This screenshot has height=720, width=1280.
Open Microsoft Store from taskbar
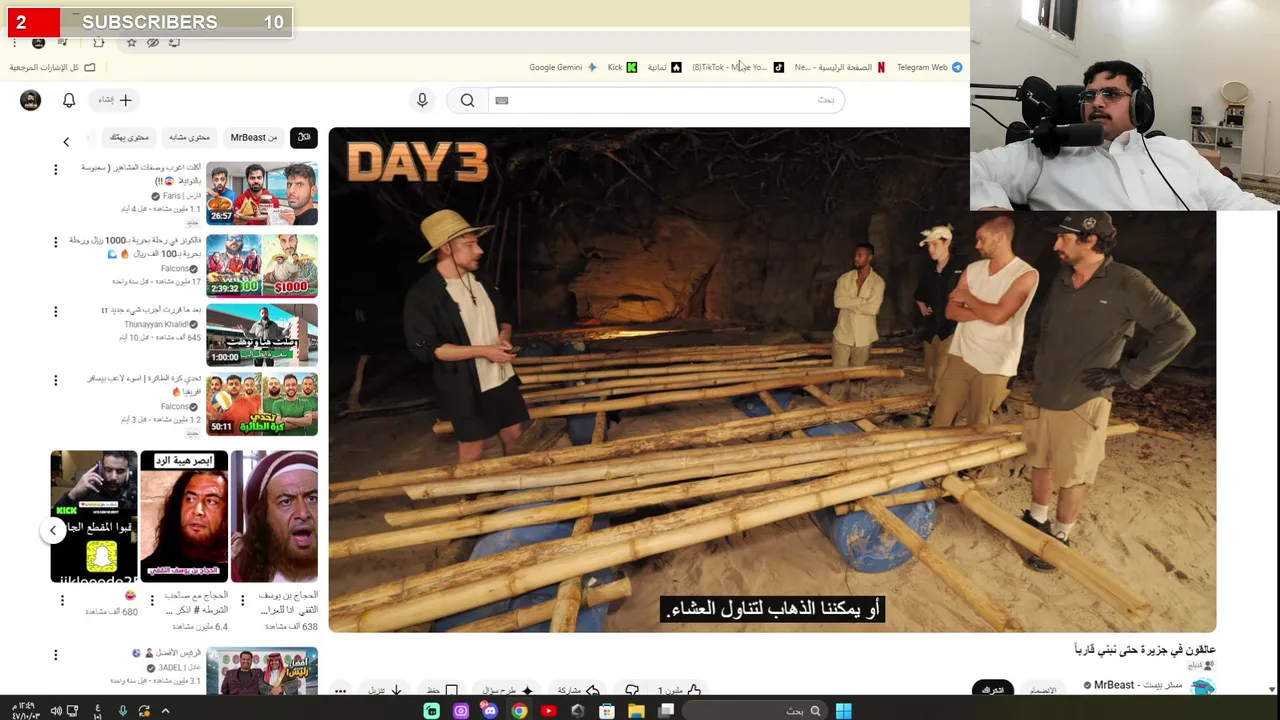[x=607, y=711]
